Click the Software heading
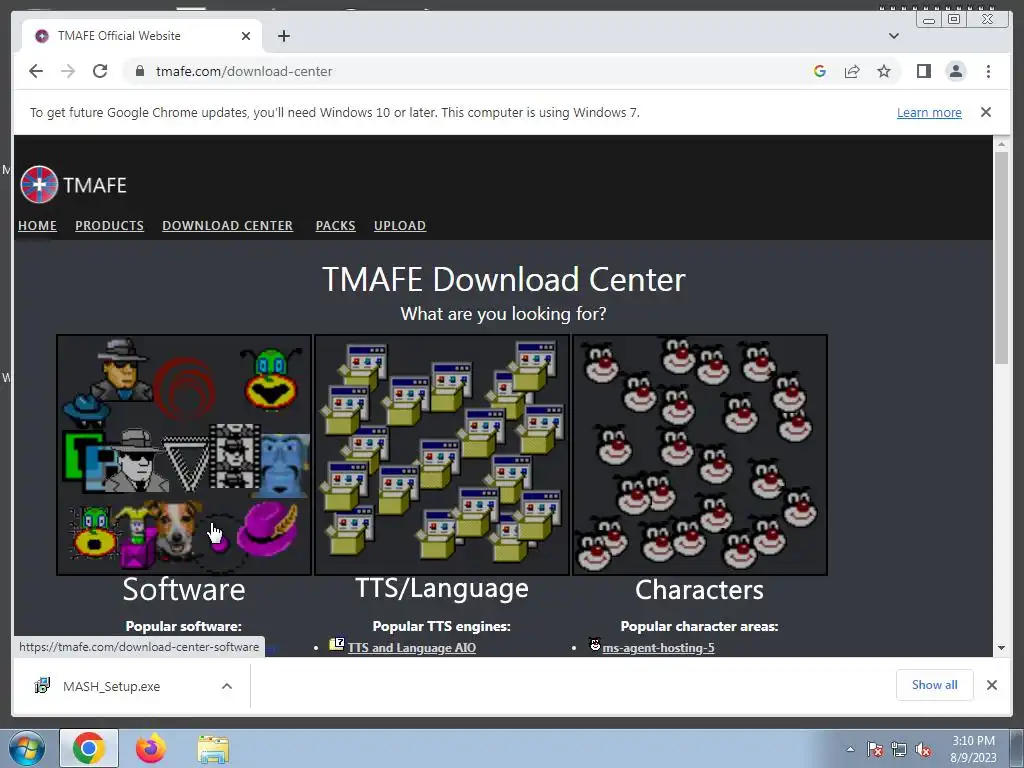This screenshot has width=1024, height=768. [x=184, y=589]
